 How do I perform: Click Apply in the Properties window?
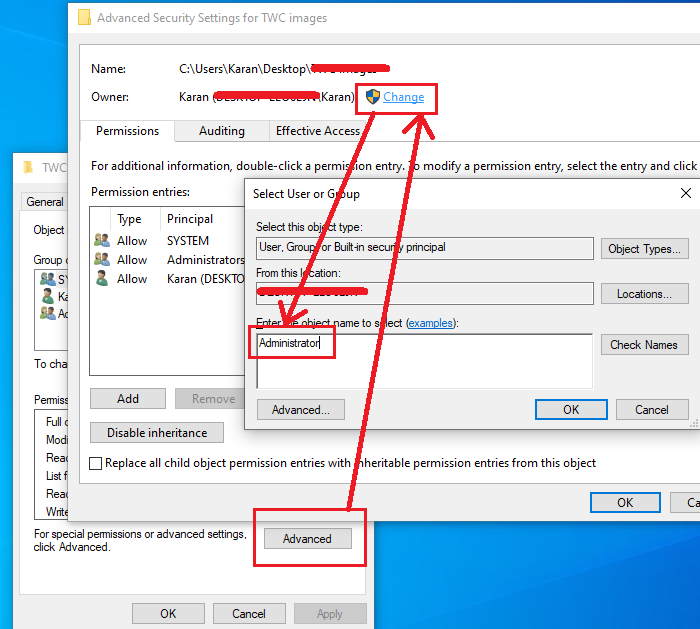(330, 614)
